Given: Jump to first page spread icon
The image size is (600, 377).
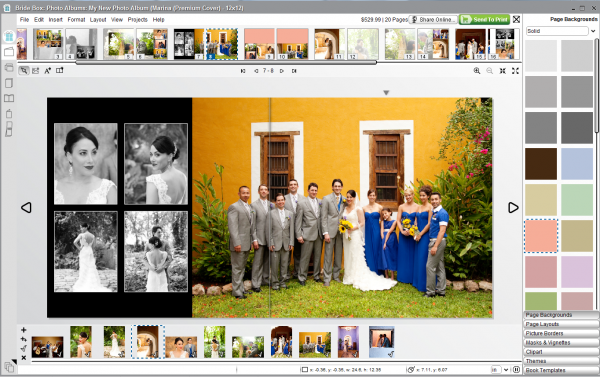Looking at the screenshot, I should pyautogui.click(x=243, y=71).
